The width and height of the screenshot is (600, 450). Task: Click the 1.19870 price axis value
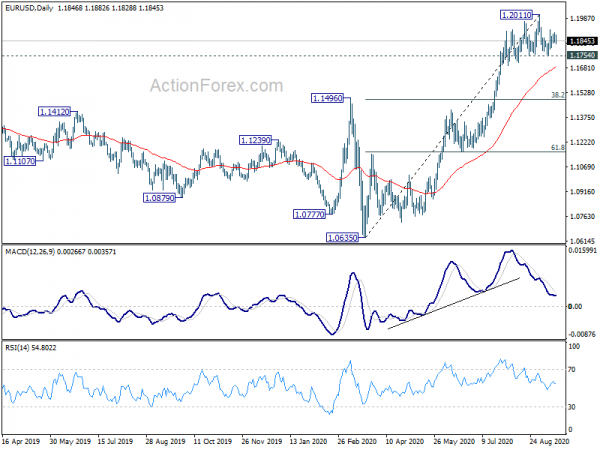point(582,18)
